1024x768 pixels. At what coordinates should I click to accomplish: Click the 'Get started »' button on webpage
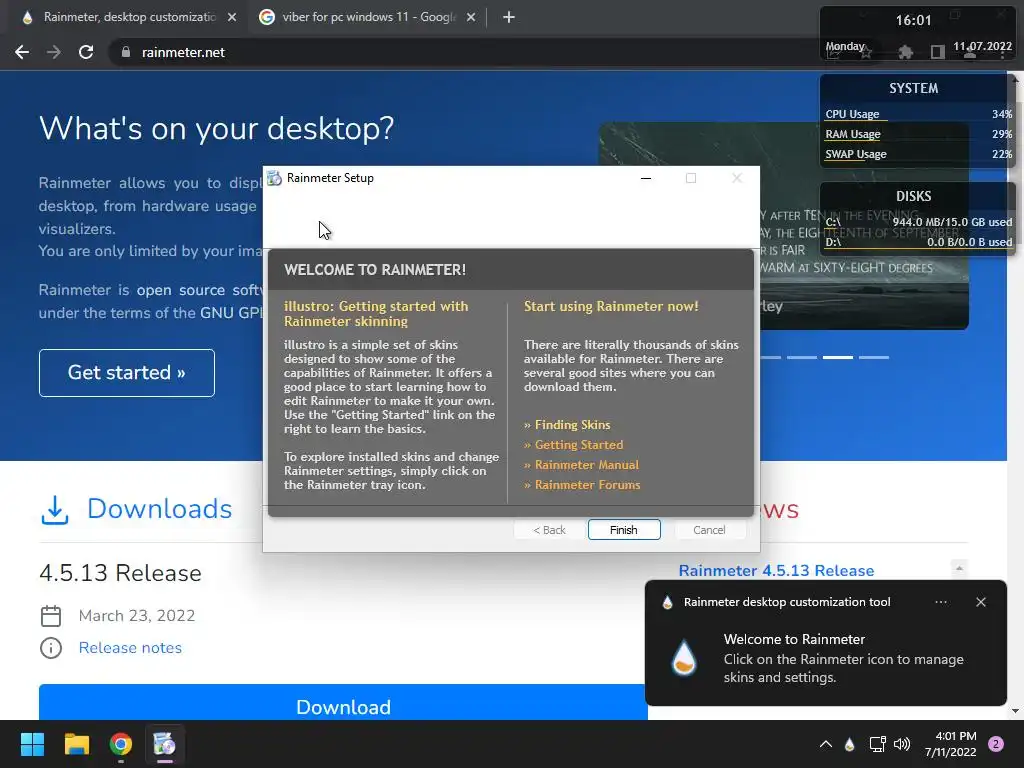tap(127, 373)
